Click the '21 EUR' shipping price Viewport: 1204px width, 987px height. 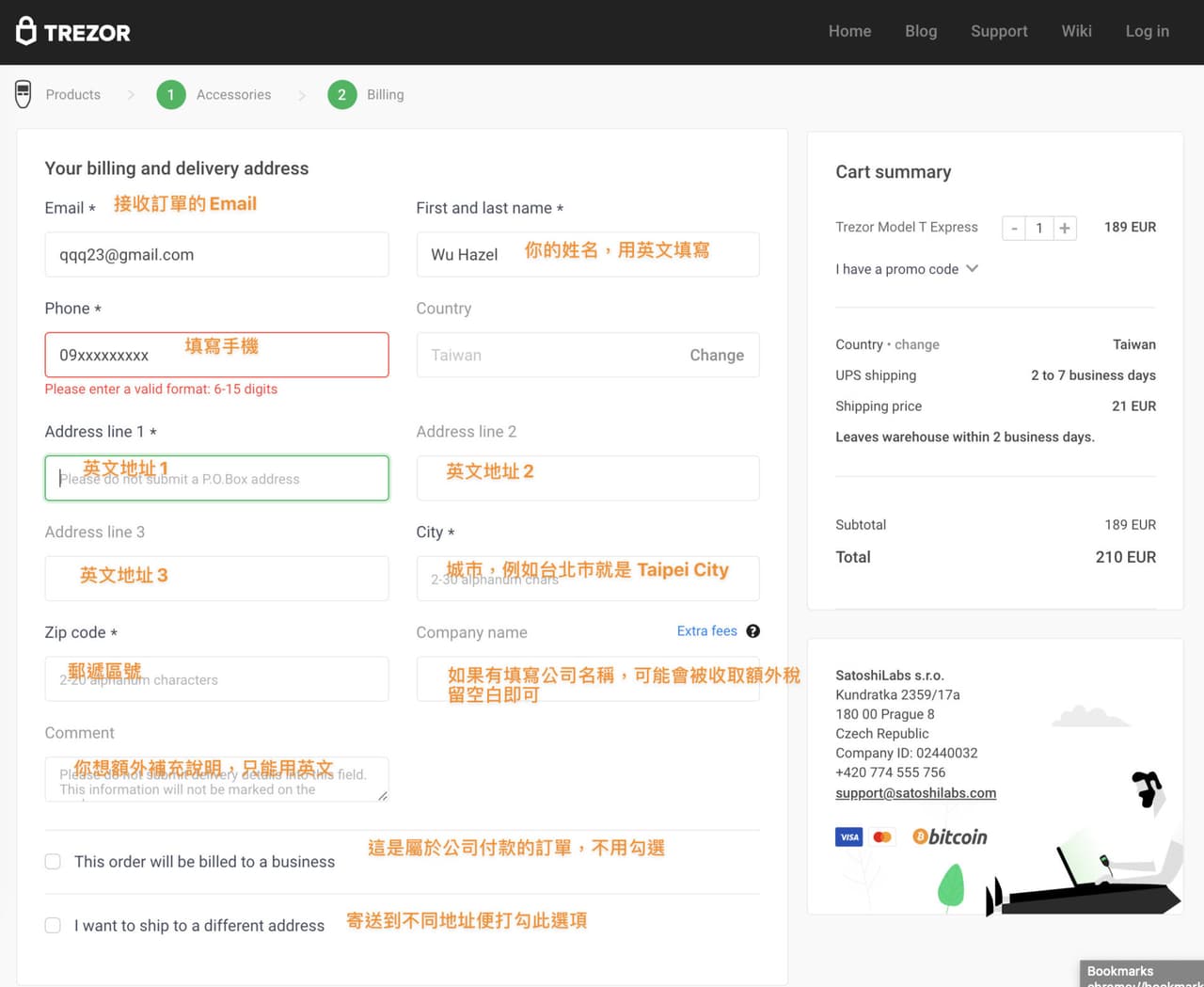[x=1134, y=406]
